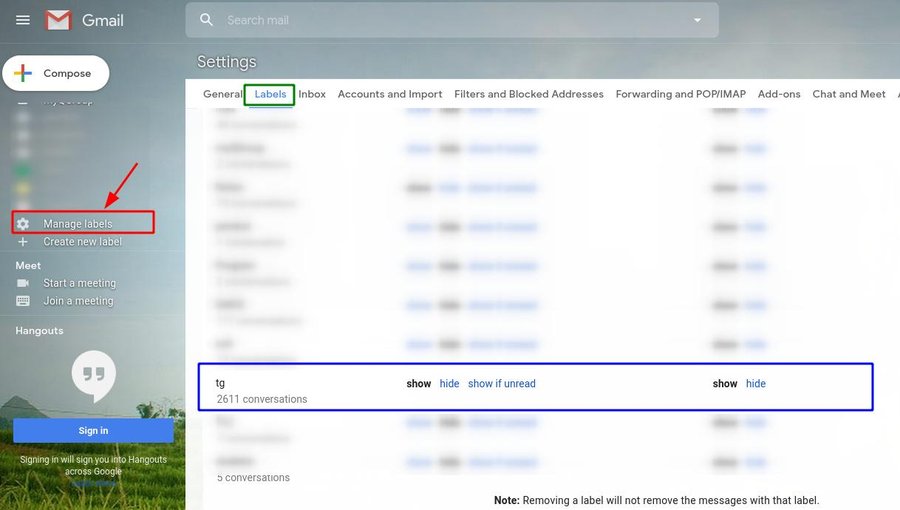This screenshot has width=900, height=510.
Task: Click inside the Search mail field
Action: pyautogui.click(x=450, y=20)
